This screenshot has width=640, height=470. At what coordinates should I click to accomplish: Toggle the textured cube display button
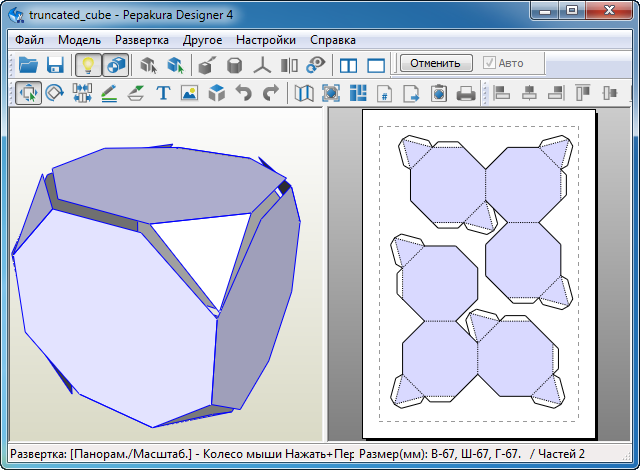pyautogui.click(x=115, y=65)
